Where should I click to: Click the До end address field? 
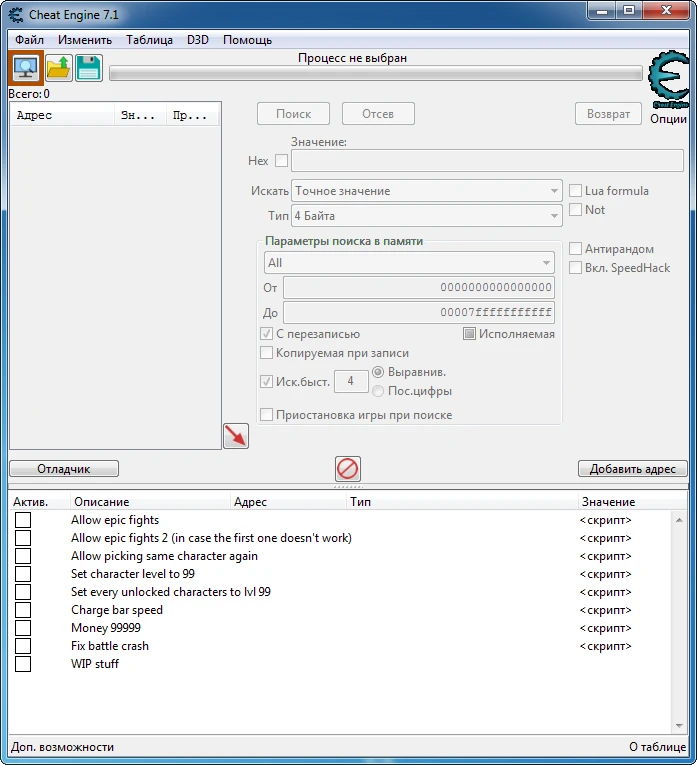click(x=419, y=312)
